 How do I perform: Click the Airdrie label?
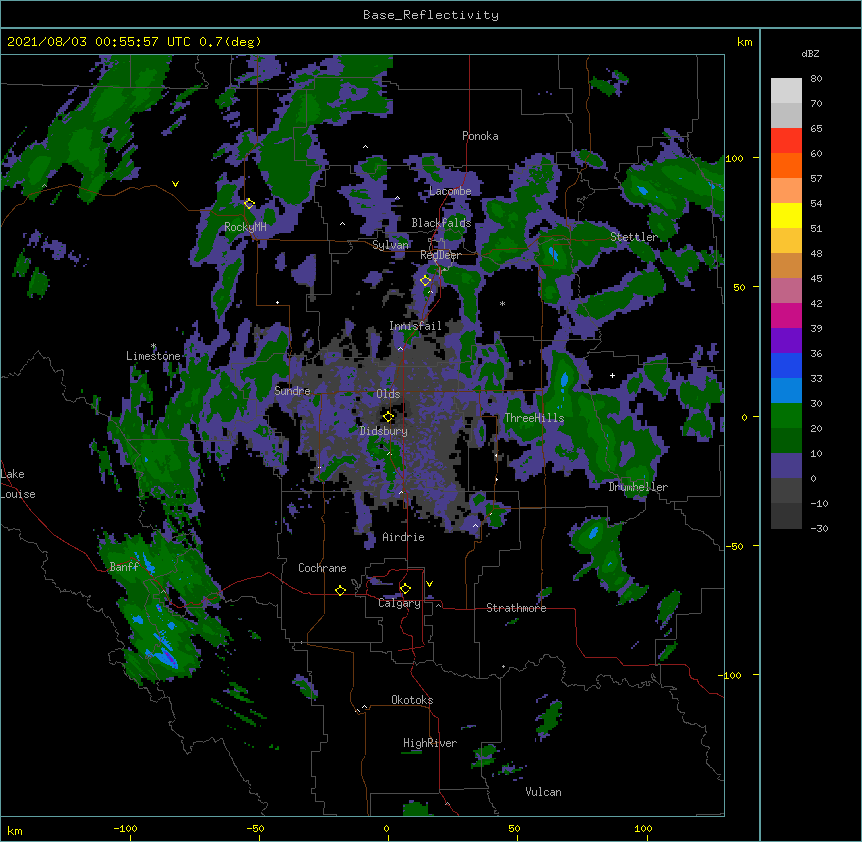pyautogui.click(x=404, y=537)
